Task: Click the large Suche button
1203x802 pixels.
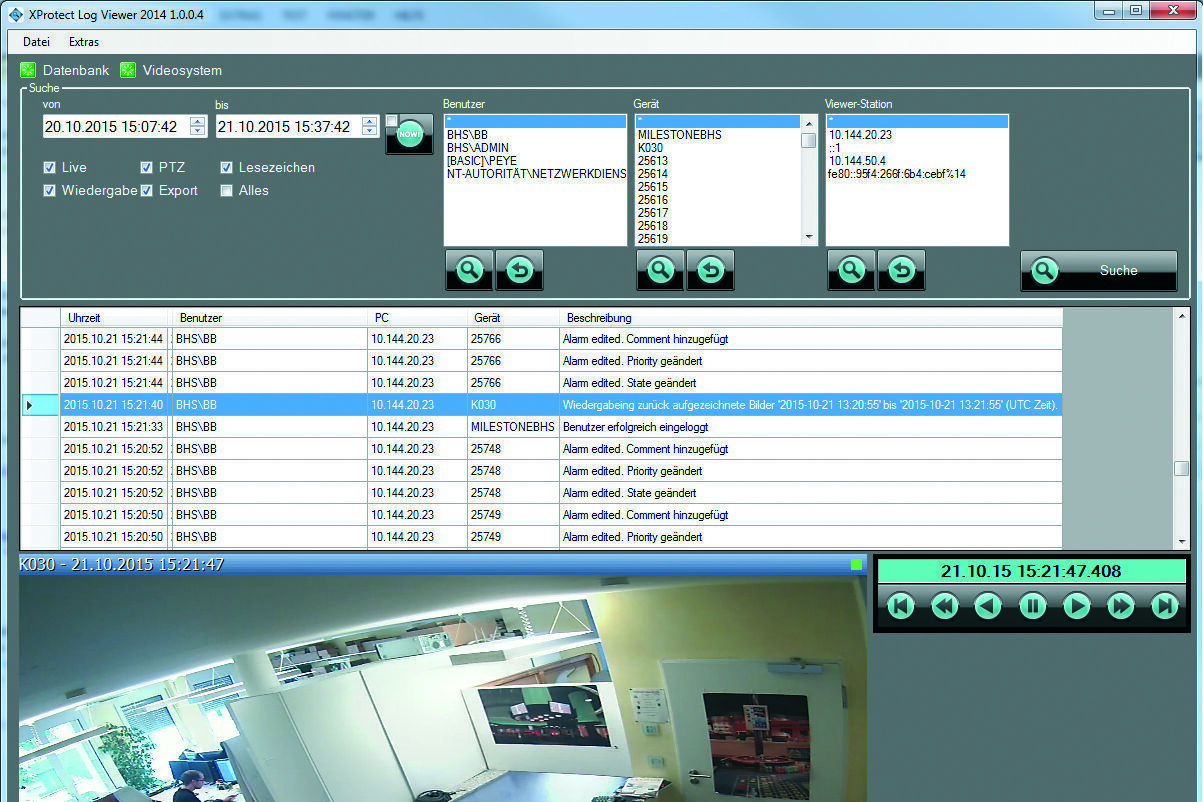Action: (x=1098, y=270)
